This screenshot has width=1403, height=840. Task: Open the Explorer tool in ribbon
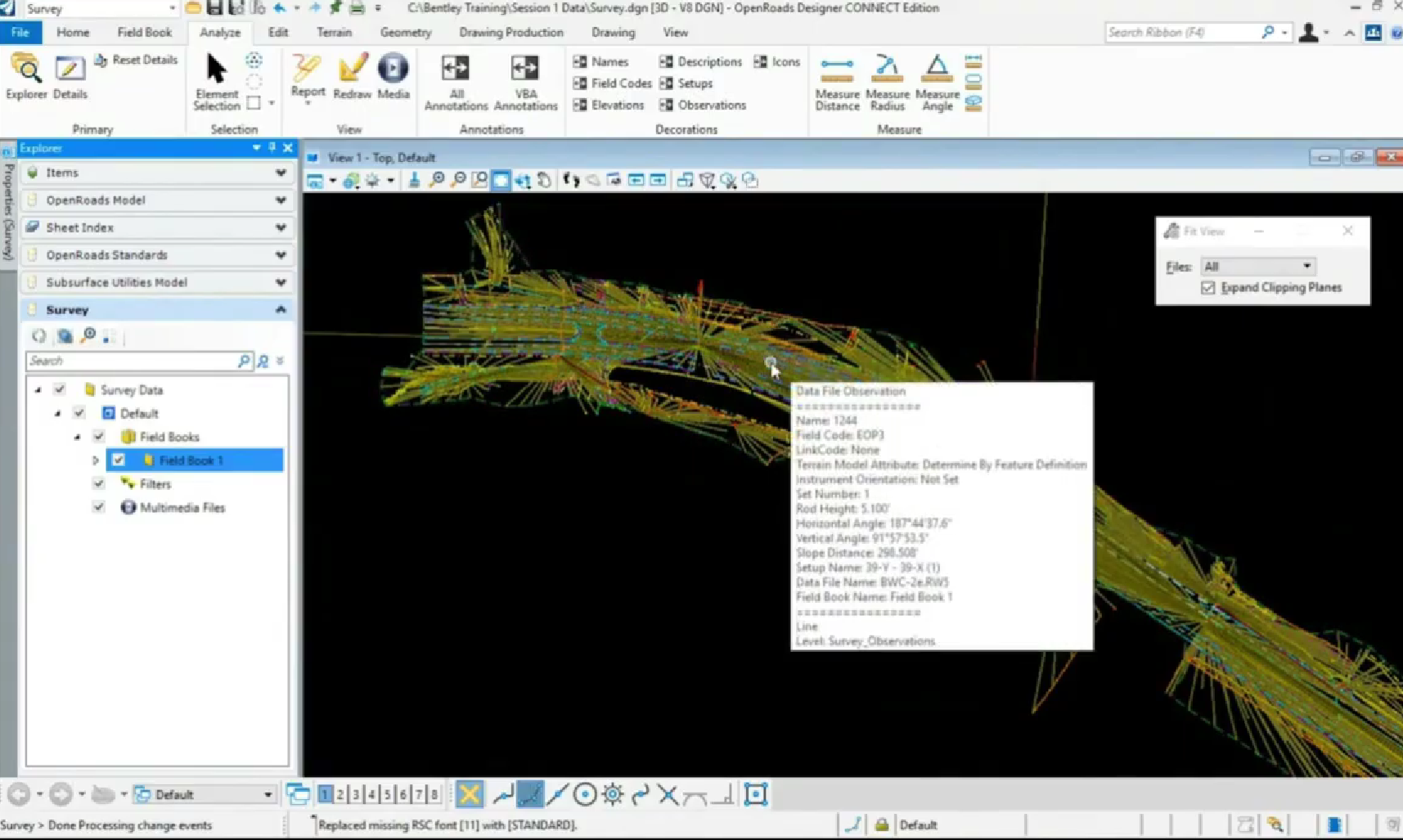tap(26, 77)
